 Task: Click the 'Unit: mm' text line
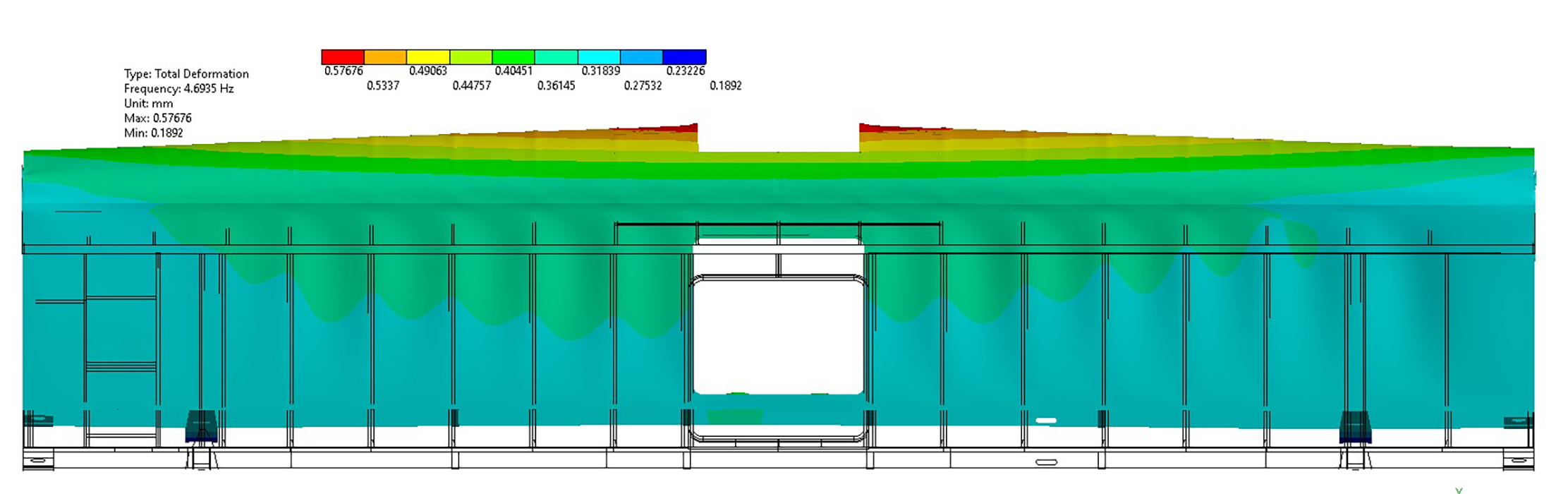(x=148, y=104)
